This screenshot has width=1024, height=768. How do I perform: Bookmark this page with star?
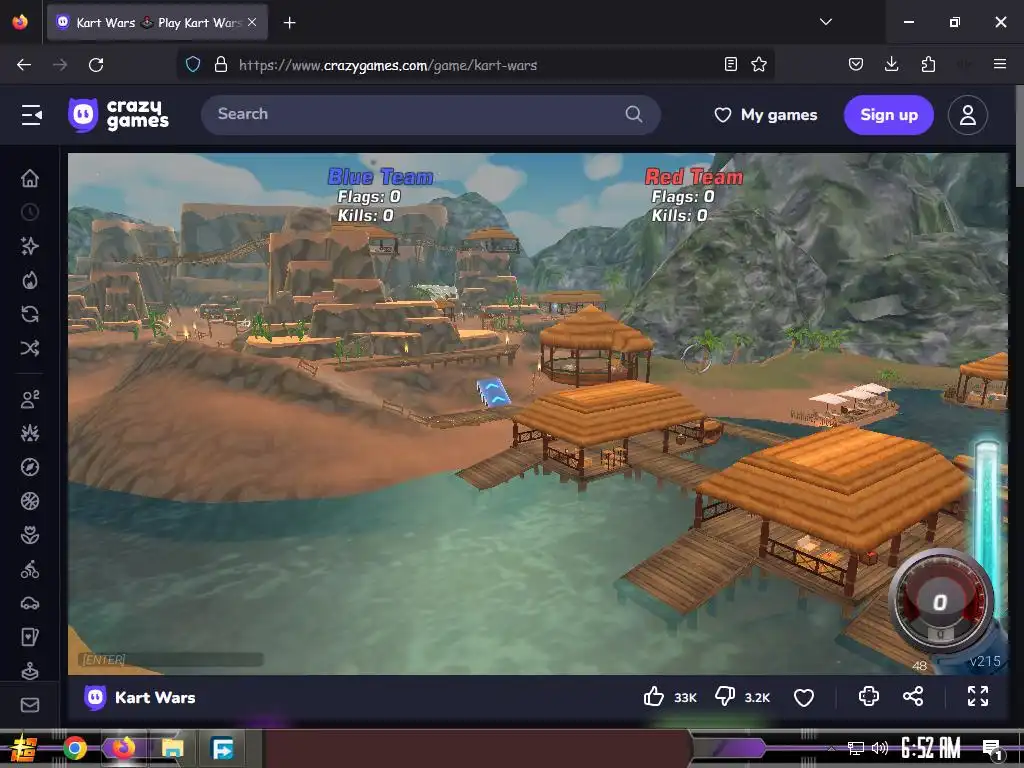tap(759, 64)
